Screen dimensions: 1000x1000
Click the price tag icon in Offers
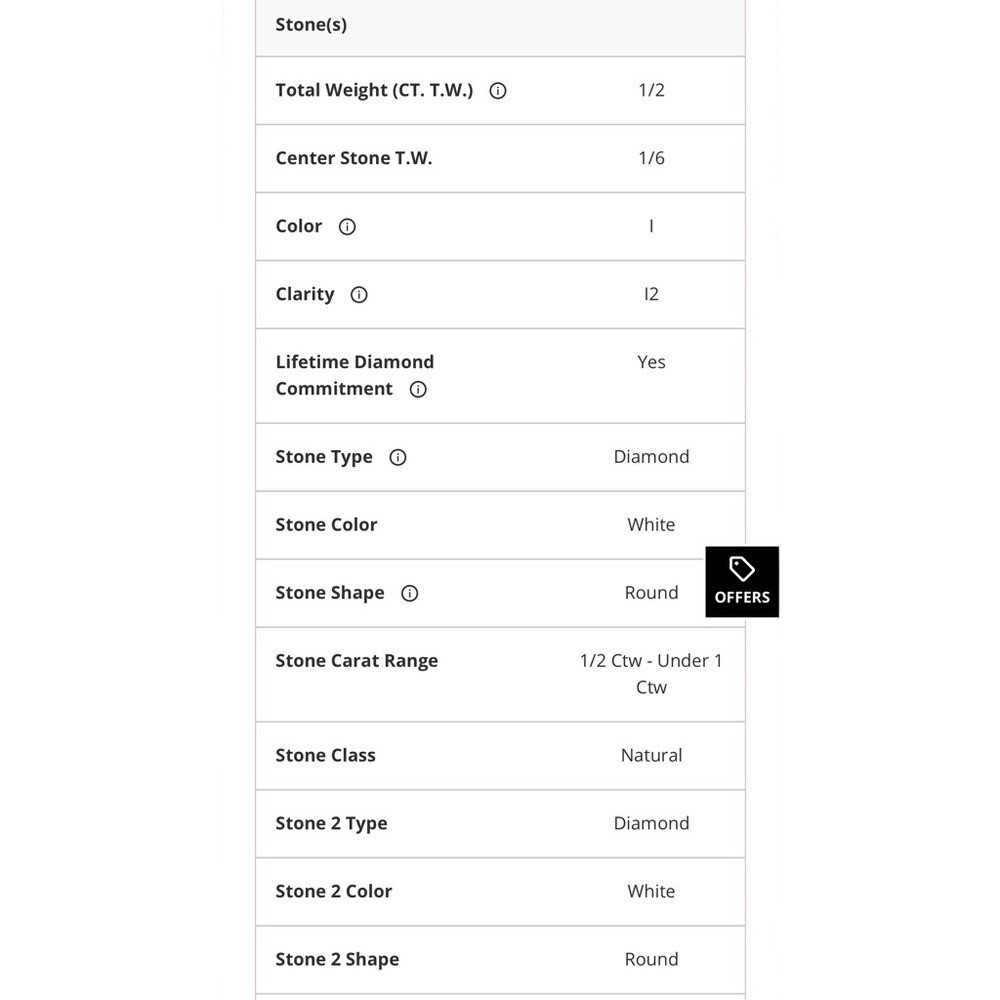742,569
